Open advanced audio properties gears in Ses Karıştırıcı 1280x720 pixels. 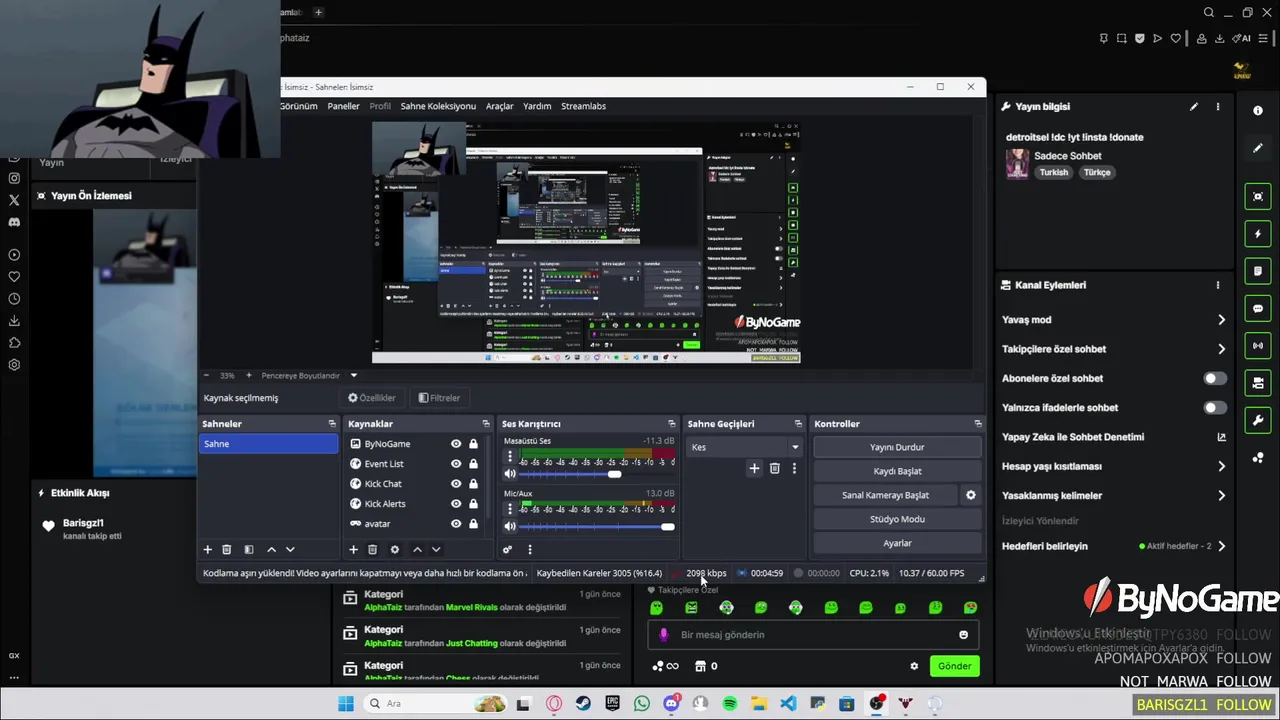point(507,549)
